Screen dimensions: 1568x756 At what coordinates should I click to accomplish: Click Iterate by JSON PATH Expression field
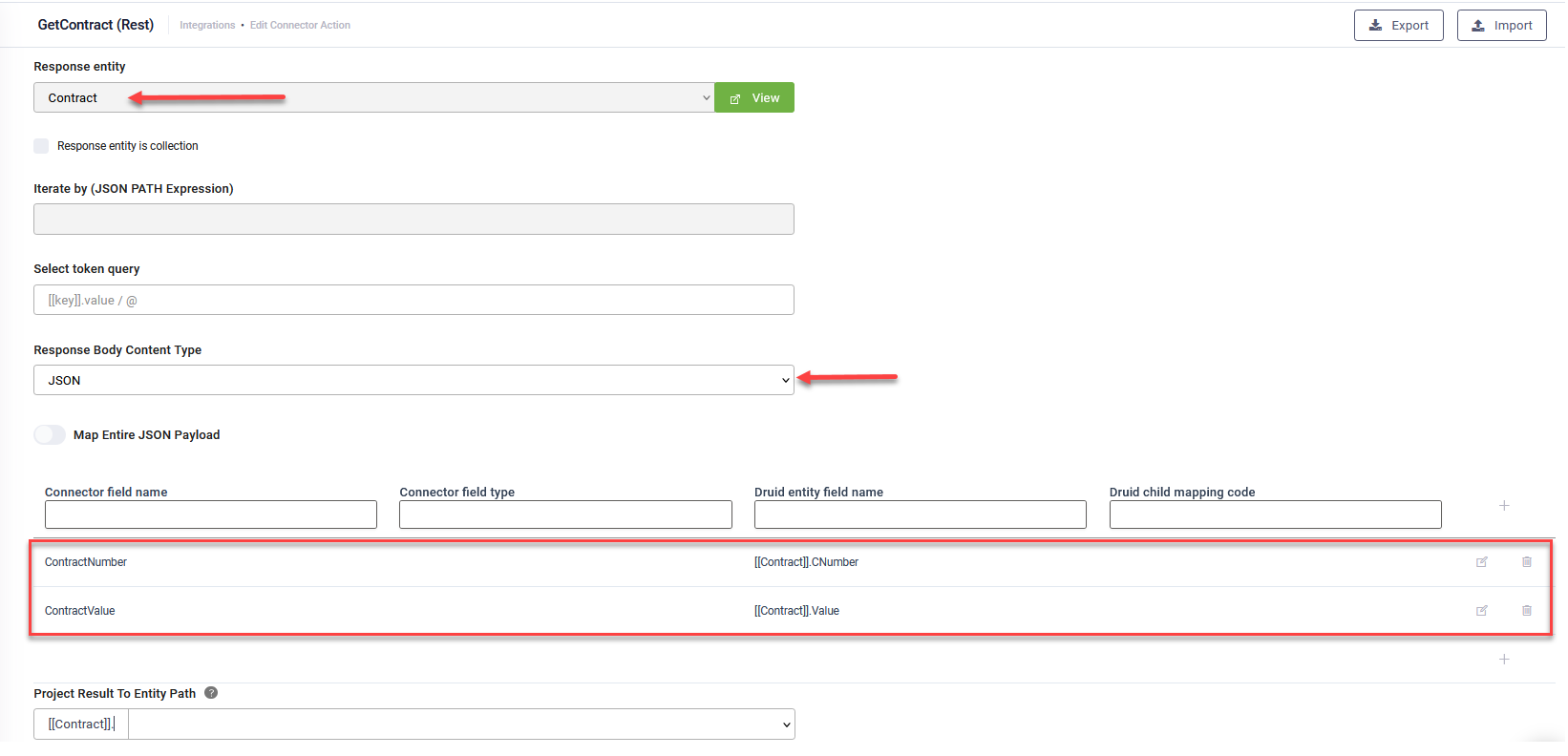[413, 219]
